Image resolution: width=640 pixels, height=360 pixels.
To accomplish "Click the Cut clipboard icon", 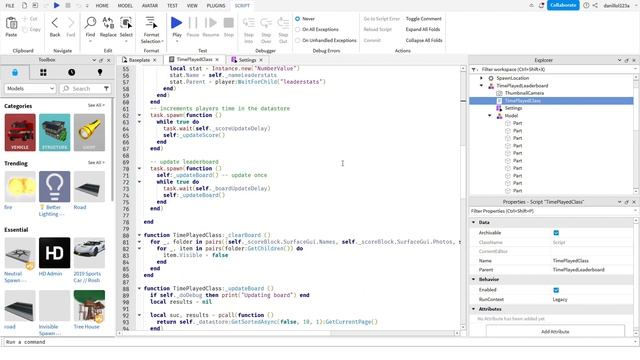I will (x=30, y=19).
